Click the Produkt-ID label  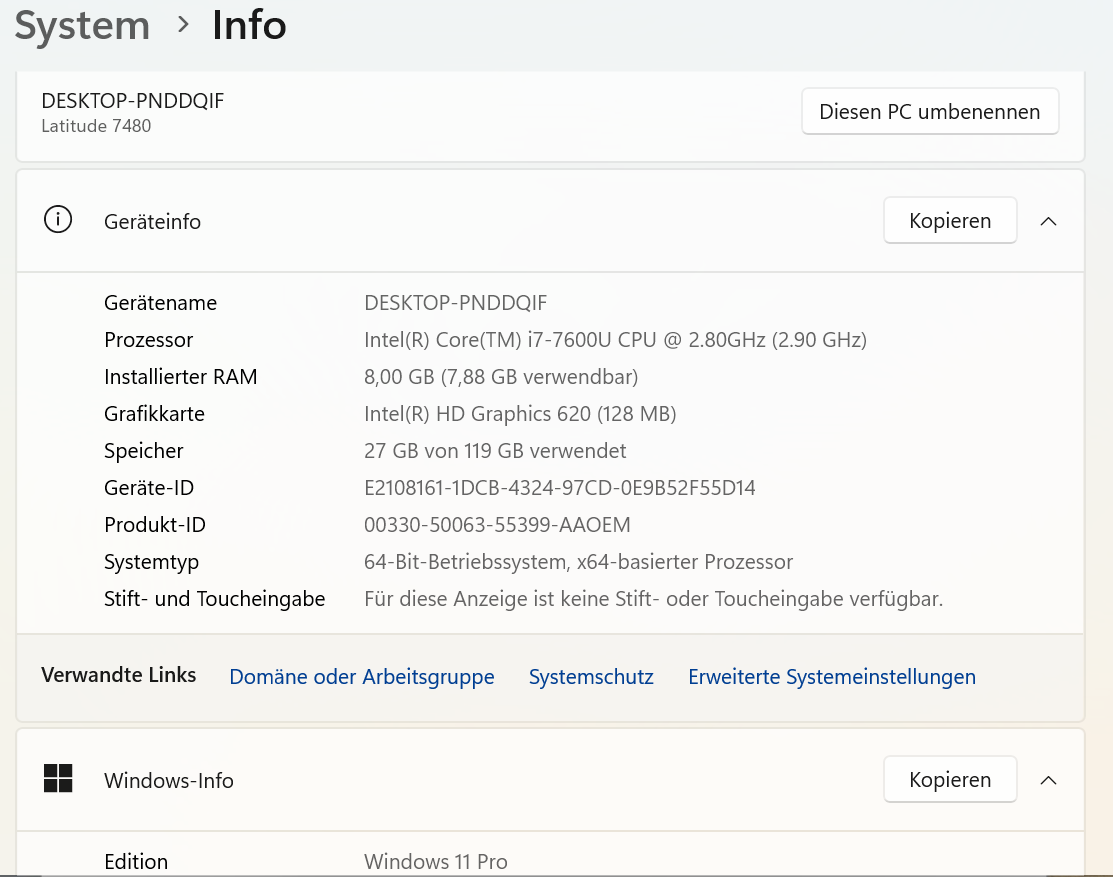(155, 525)
